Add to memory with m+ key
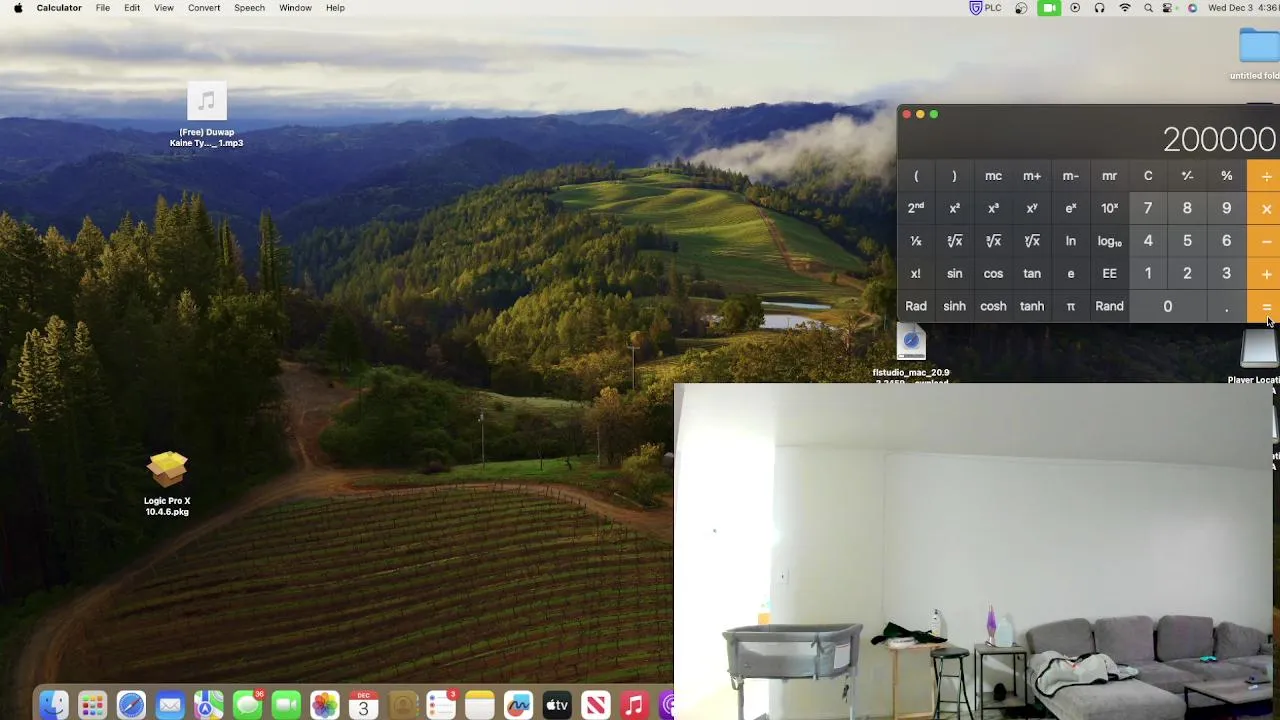Image resolution: width=1280 pixels, height=720 pixels. (1032, 176)
